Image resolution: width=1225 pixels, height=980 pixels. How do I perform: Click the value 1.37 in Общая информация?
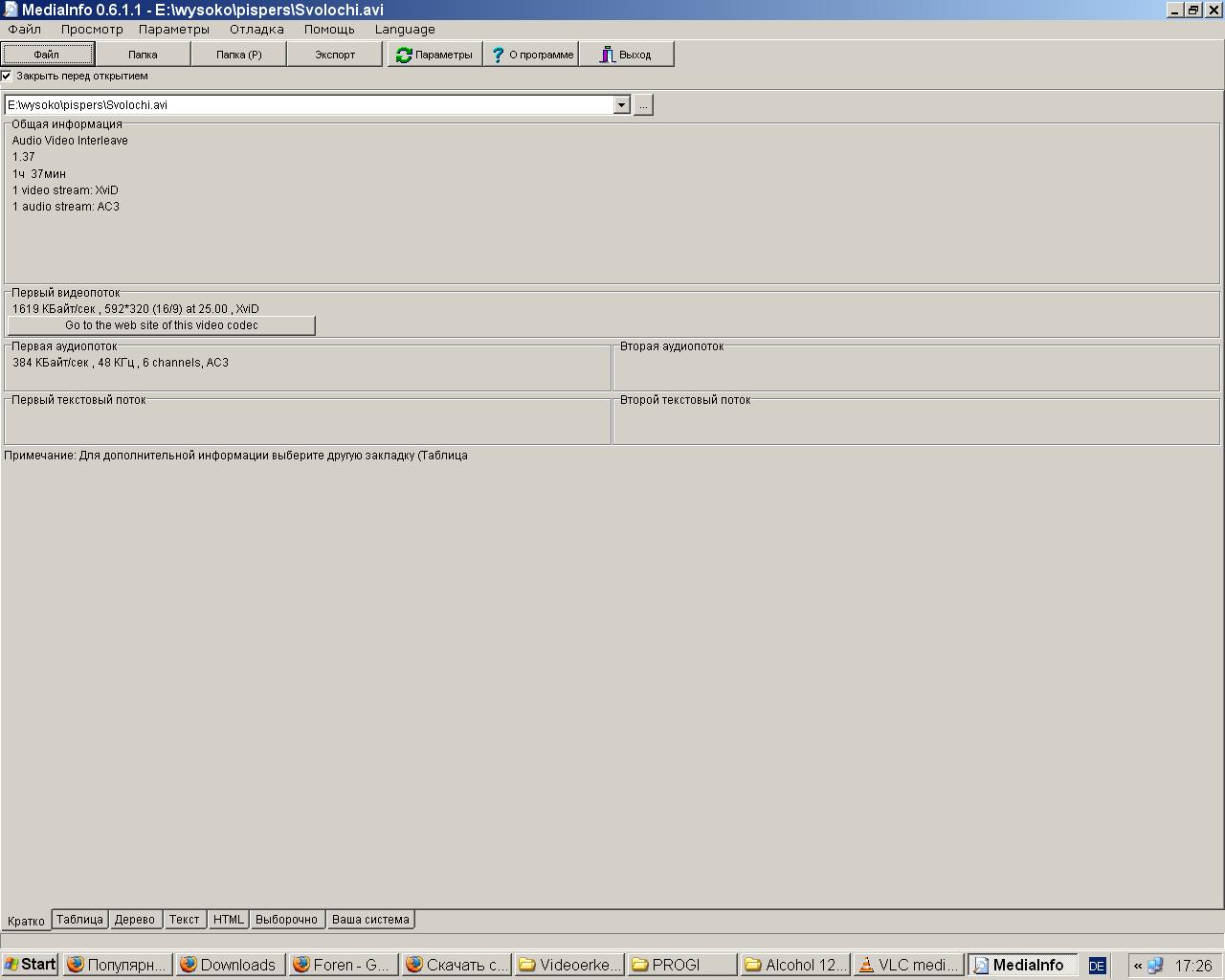tap(24, 157)
